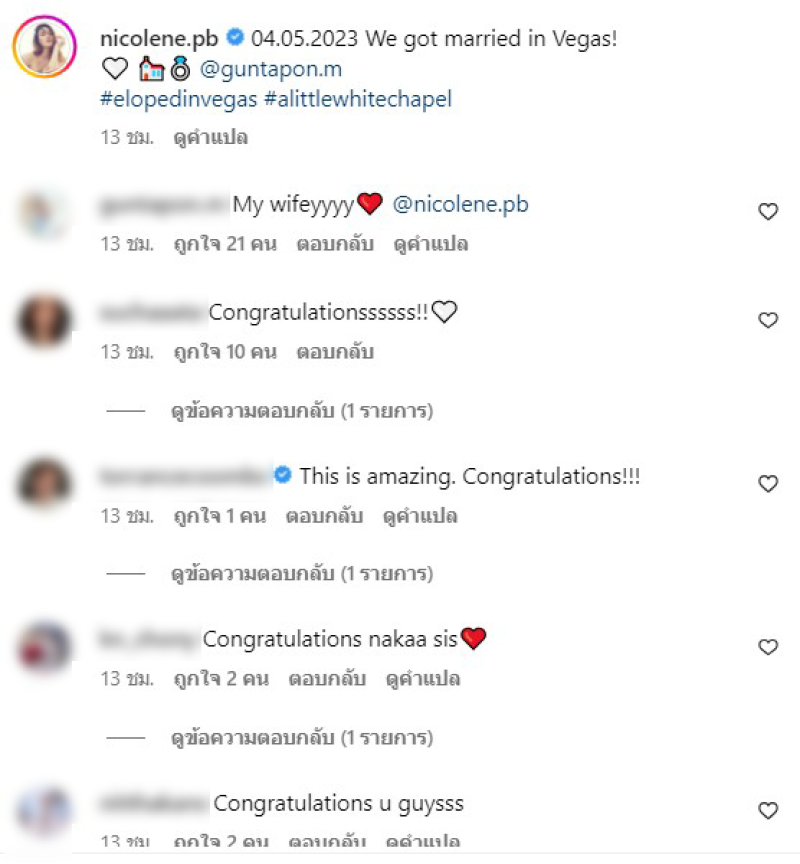View the 21 likes on wifey comment
The width and height of the screenshot is (800, 864).
pyautogui.click(x=225, y=243)
